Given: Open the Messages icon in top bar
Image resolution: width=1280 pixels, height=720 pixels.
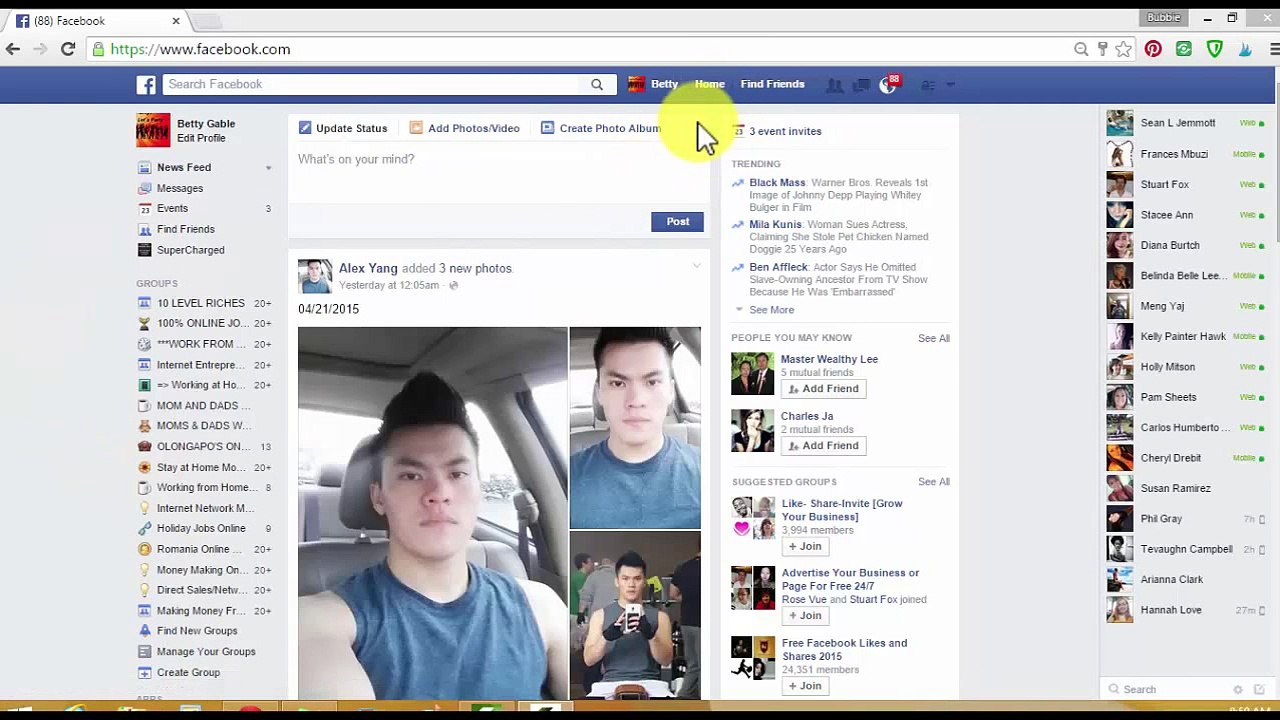Looking at the screenshot, I should tap(861, 85).
